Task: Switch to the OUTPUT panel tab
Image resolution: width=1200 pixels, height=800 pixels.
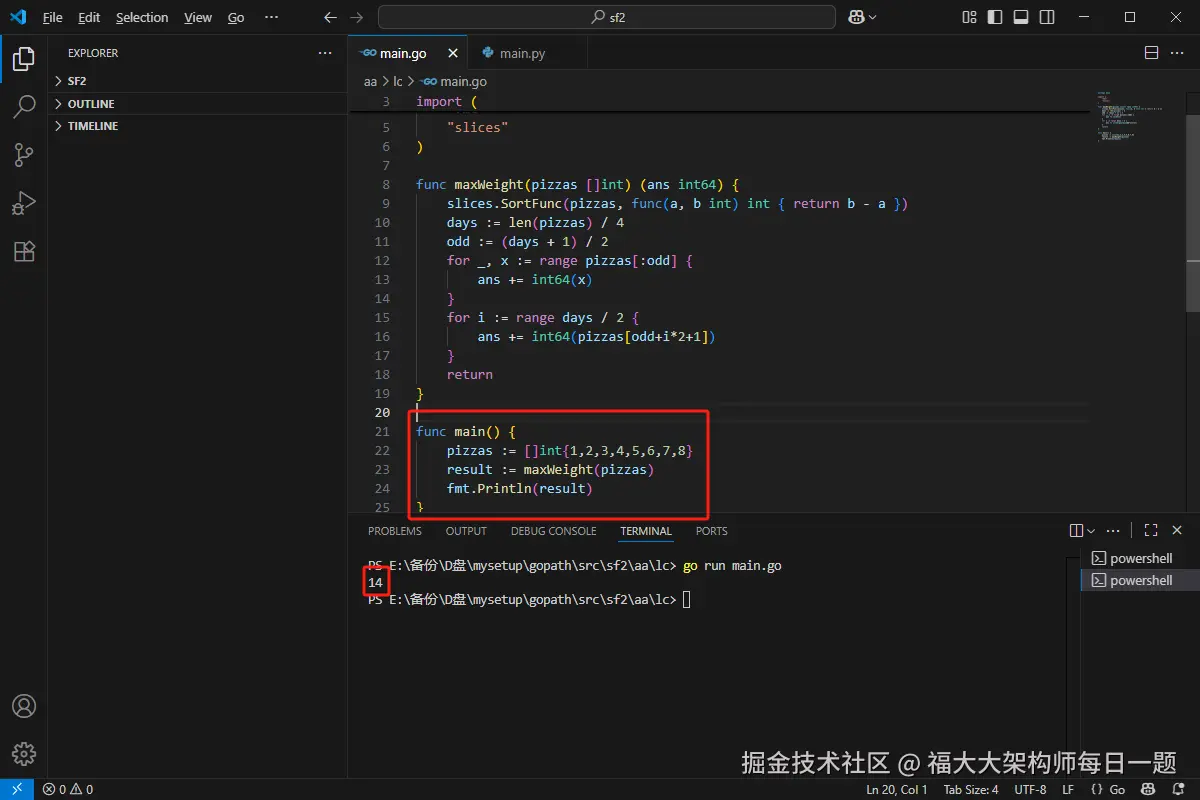Action: 466,531
